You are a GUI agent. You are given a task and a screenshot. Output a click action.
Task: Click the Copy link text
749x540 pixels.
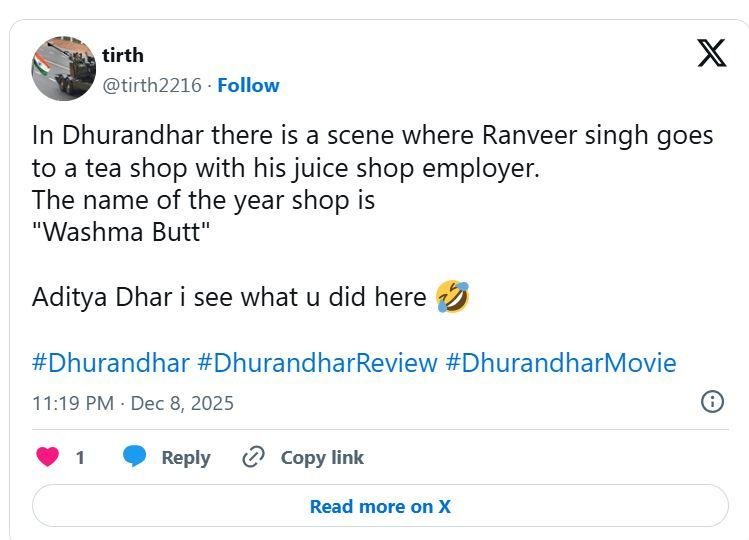pyautogui.click(x=322, y=457)
